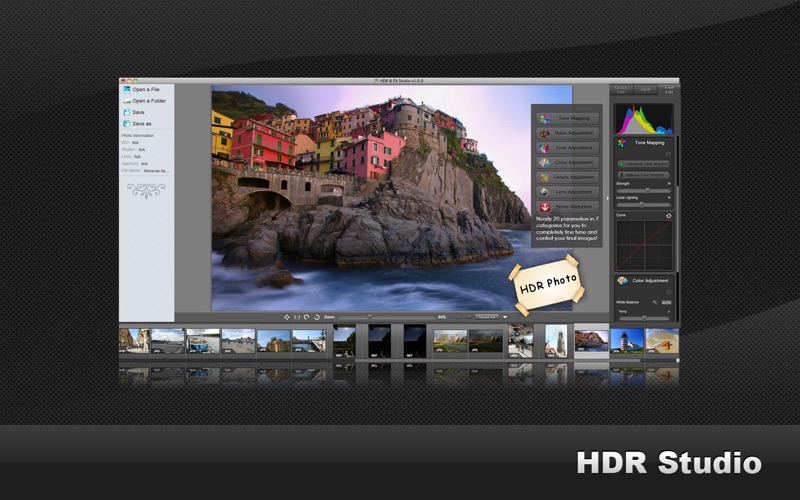Collapse the right panel with the arrow
Image resolution: width=800 pixels, height=500 pixels.
click(x=607, y=198)
